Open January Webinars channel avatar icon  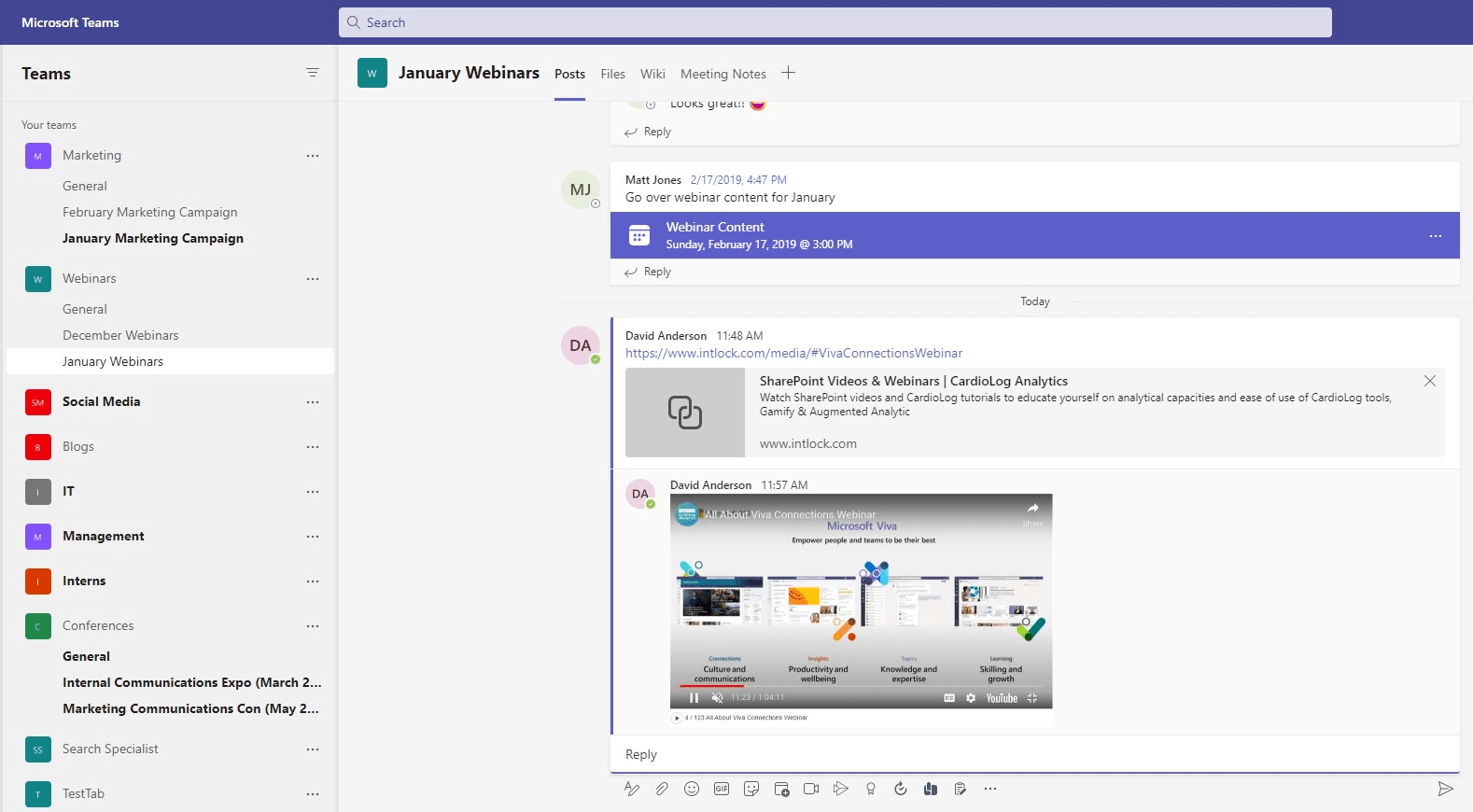(x=372, y=73)
